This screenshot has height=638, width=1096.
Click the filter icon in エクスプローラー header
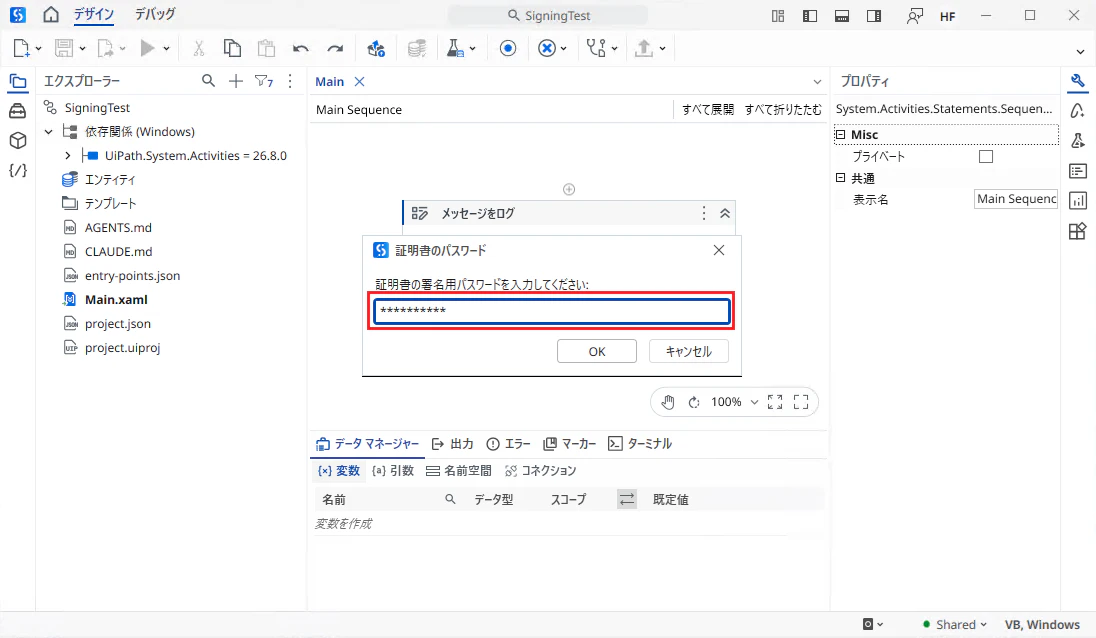pos(264,81)
